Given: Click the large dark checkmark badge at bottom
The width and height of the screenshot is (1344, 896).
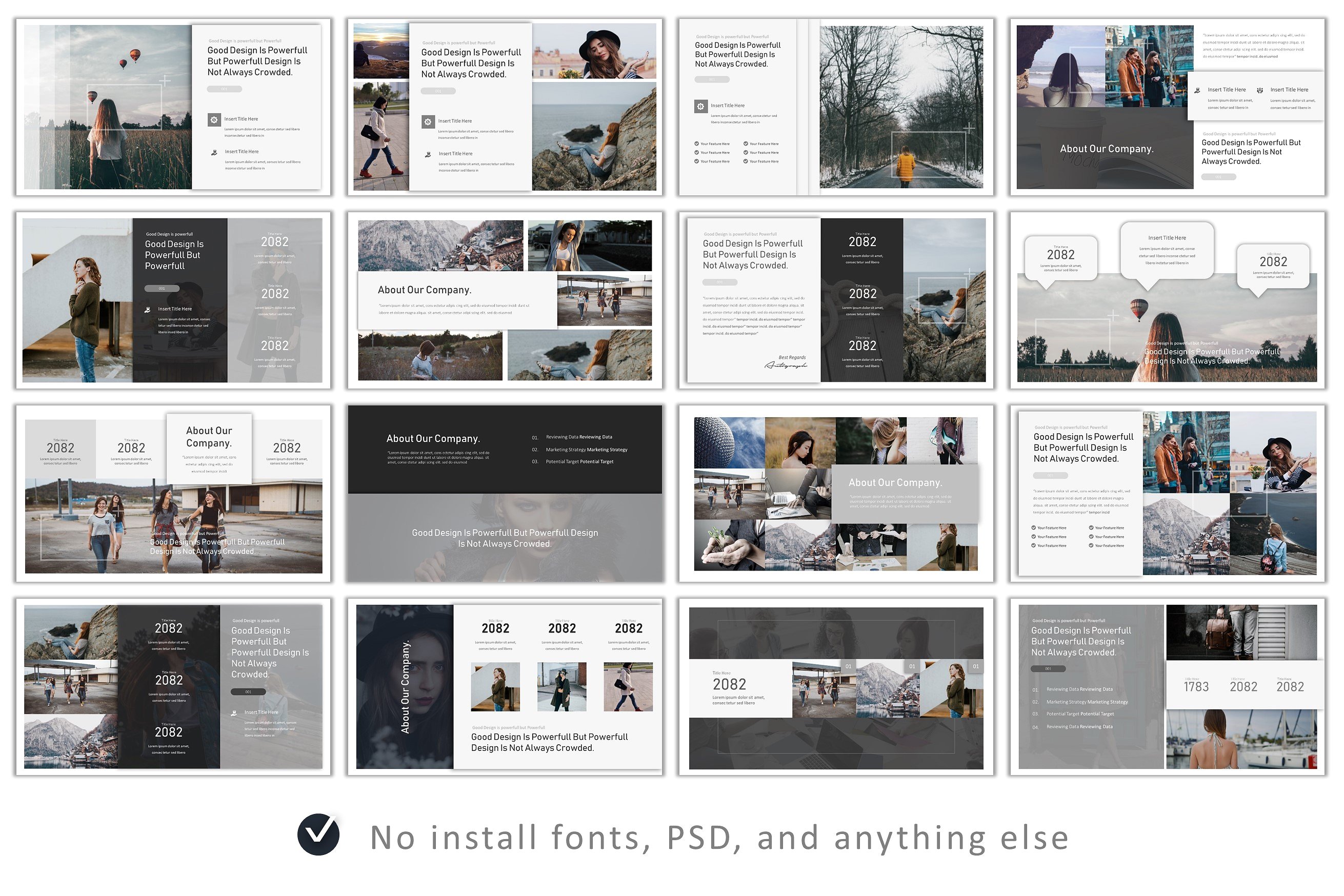Looking at the screenshot, I should click(318, 835).
